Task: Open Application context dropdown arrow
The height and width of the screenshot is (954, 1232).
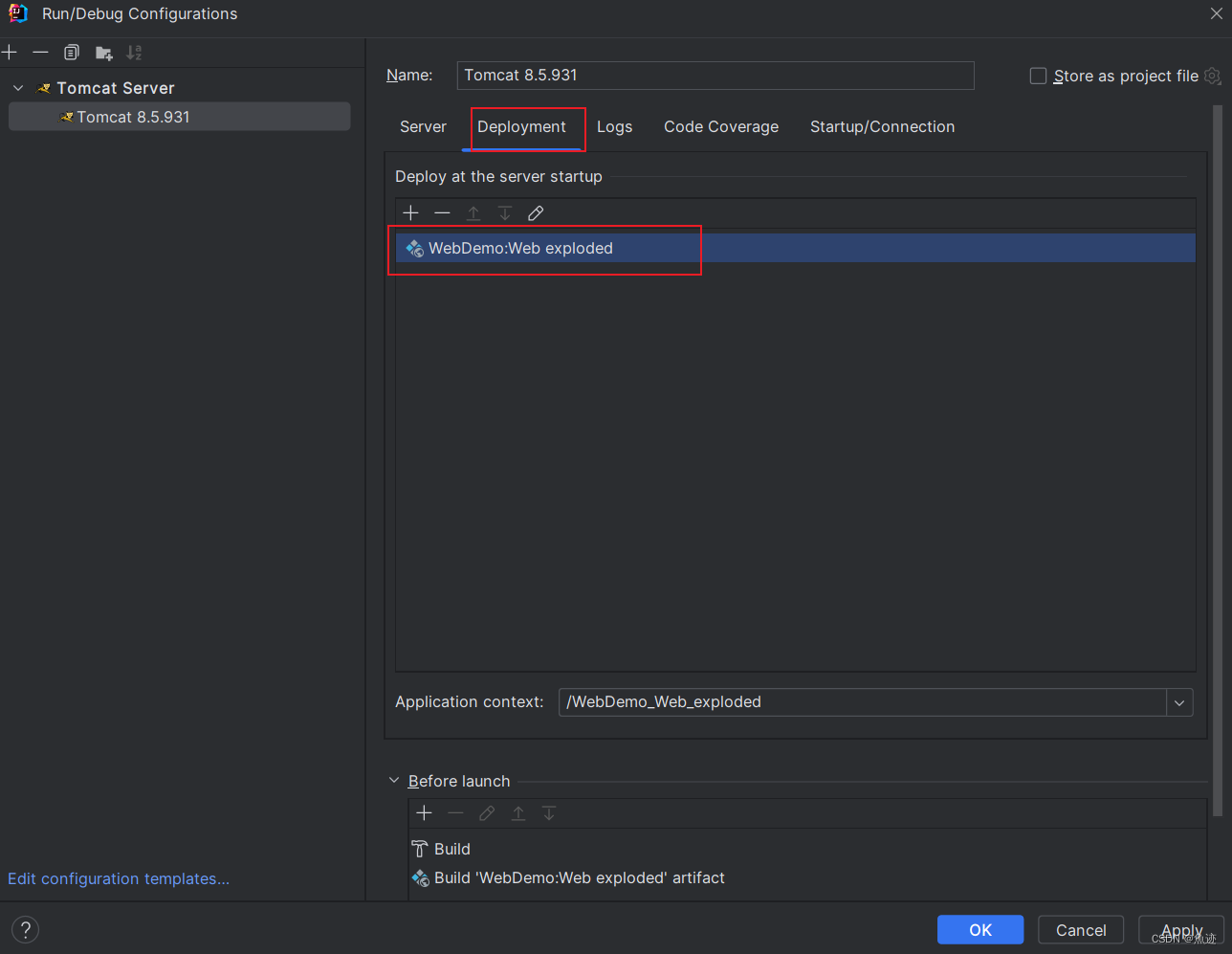Action: click(x=1179, y=702)
